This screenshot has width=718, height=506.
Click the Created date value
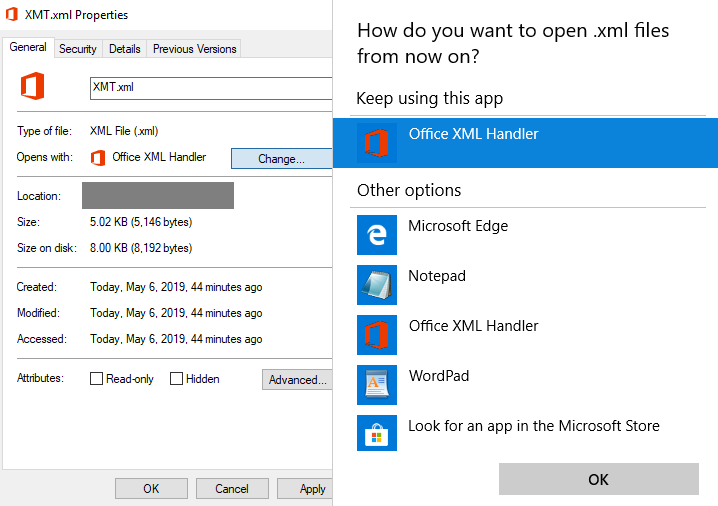click(176, 287)
